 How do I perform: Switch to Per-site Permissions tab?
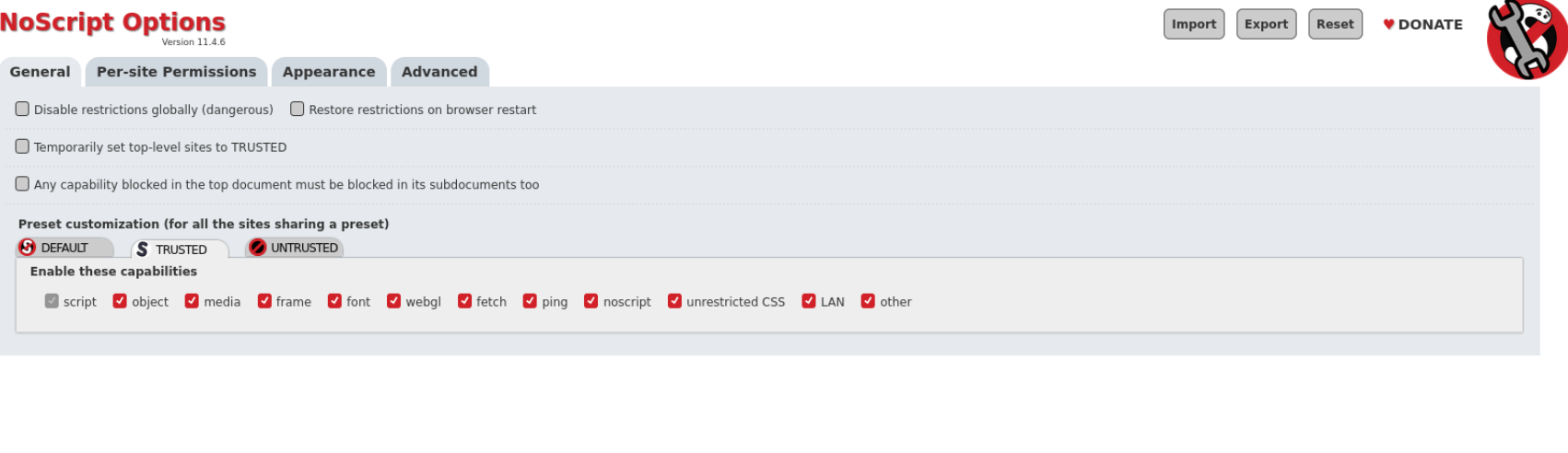click(176, 72)
